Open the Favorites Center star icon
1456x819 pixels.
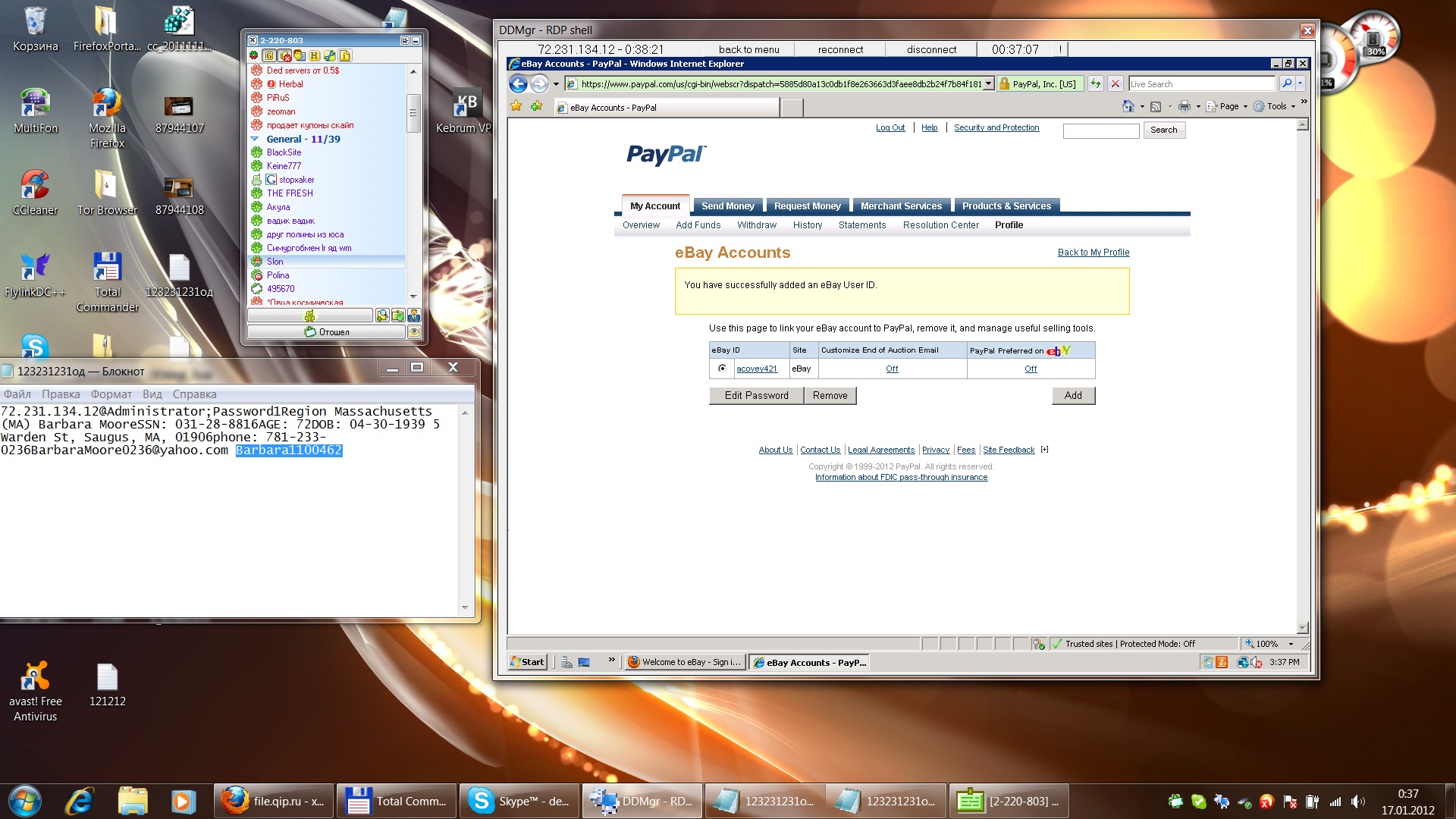tap(516, 106)
